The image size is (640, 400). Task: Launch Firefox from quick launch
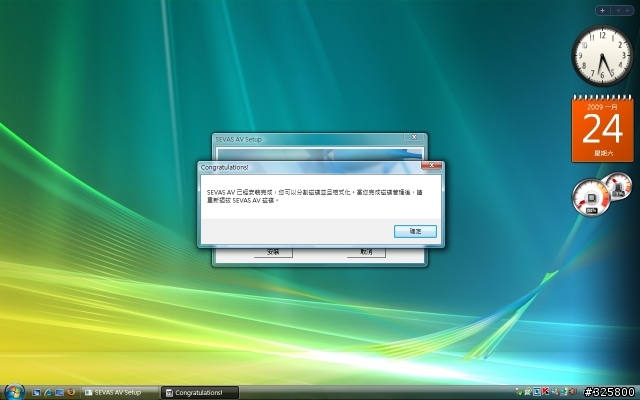tap(71, 392)
